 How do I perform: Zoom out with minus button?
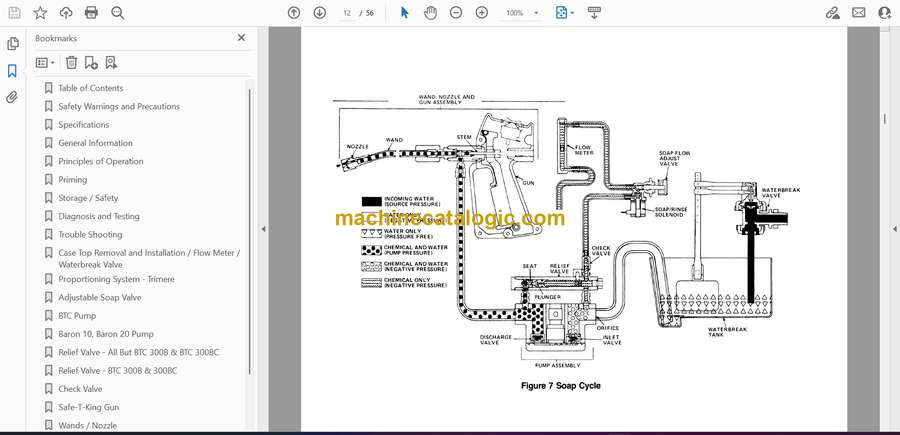pos(456,13)
